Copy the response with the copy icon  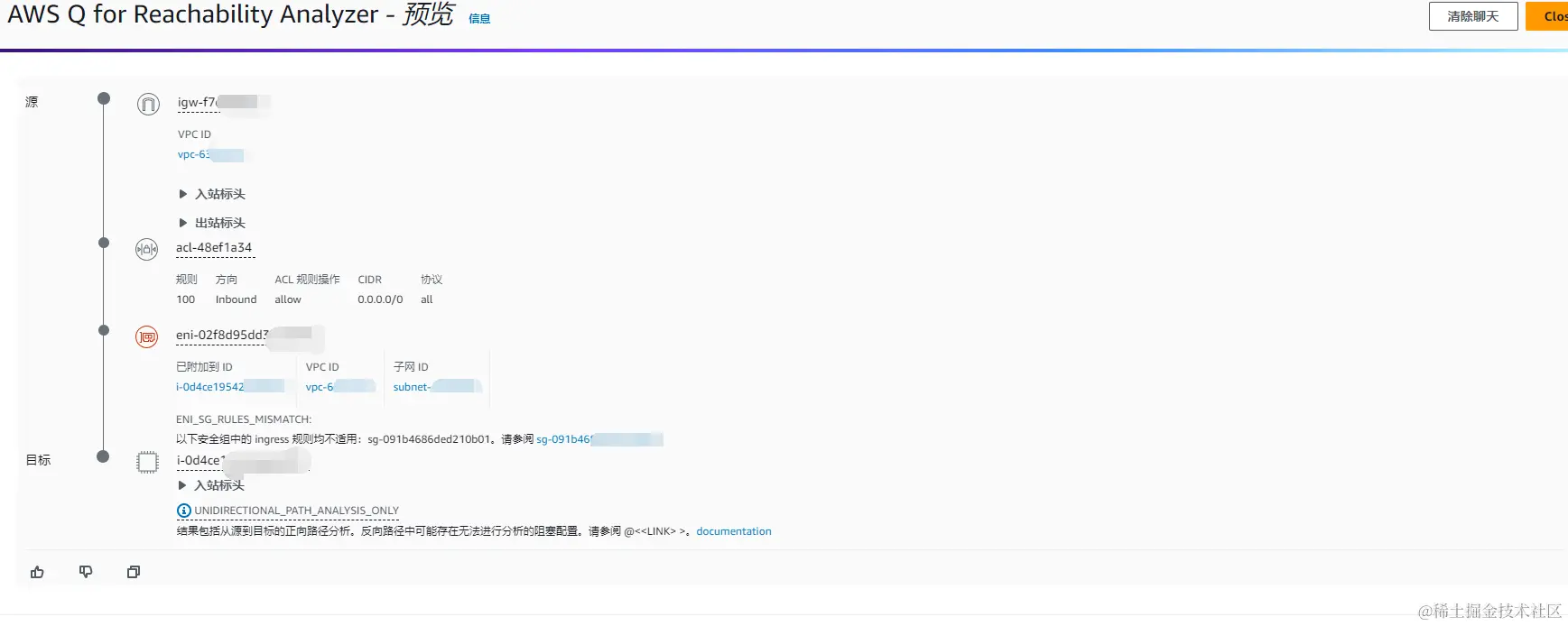(134, 572)
